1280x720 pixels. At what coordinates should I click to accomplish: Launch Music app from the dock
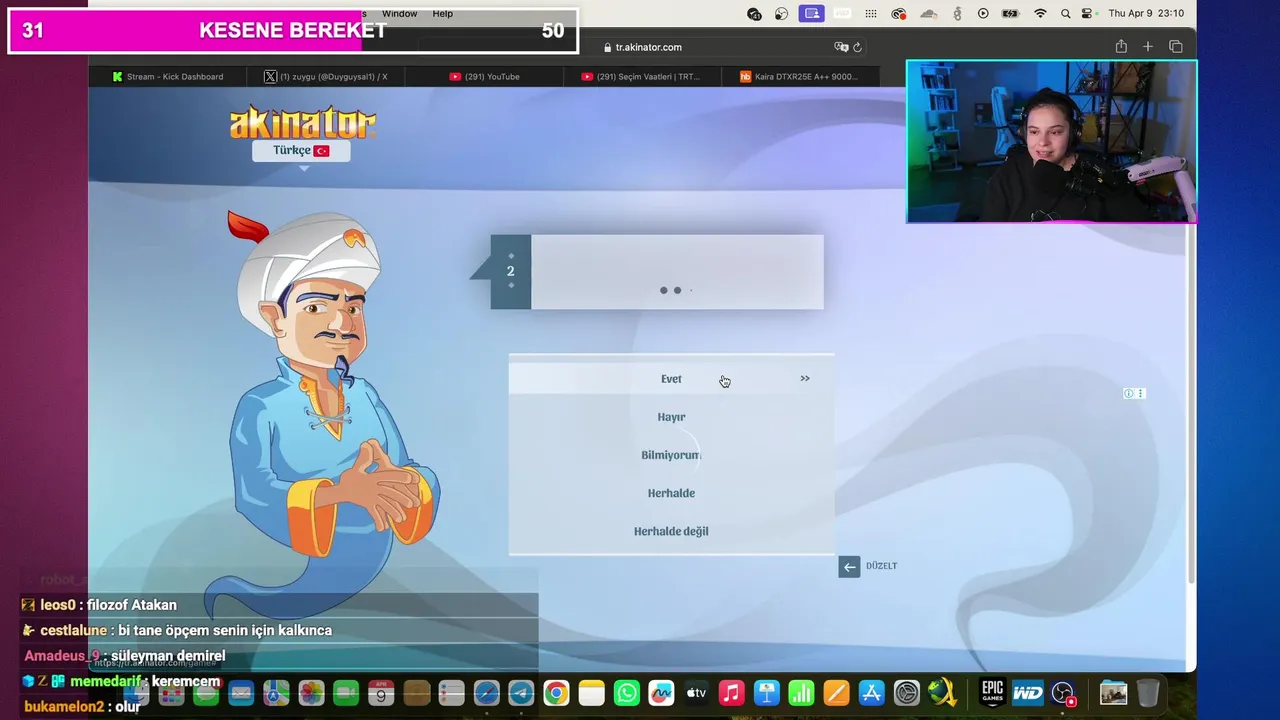tap(731, 692)
